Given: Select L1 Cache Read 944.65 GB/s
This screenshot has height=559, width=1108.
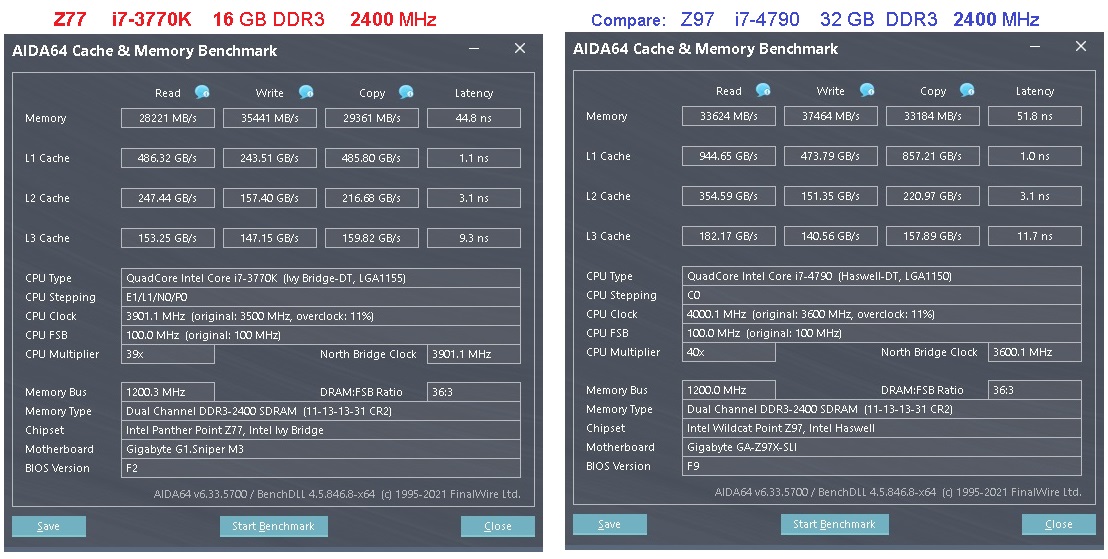Looking at the screenshot, I should tap(729, 156).
